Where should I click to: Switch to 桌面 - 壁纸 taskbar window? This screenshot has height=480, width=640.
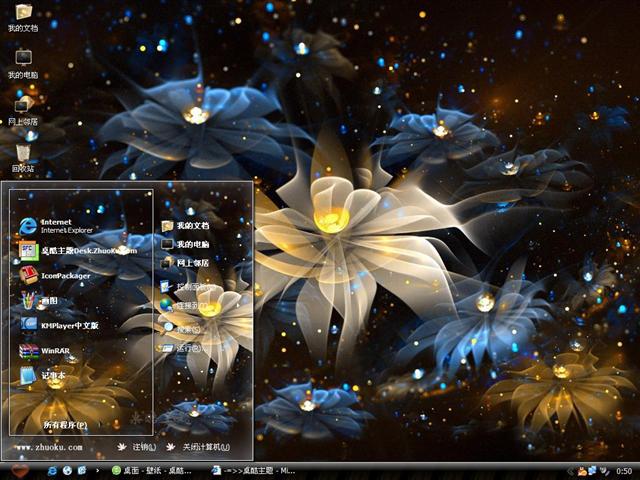pyautogui.click(x=155, y=470)
